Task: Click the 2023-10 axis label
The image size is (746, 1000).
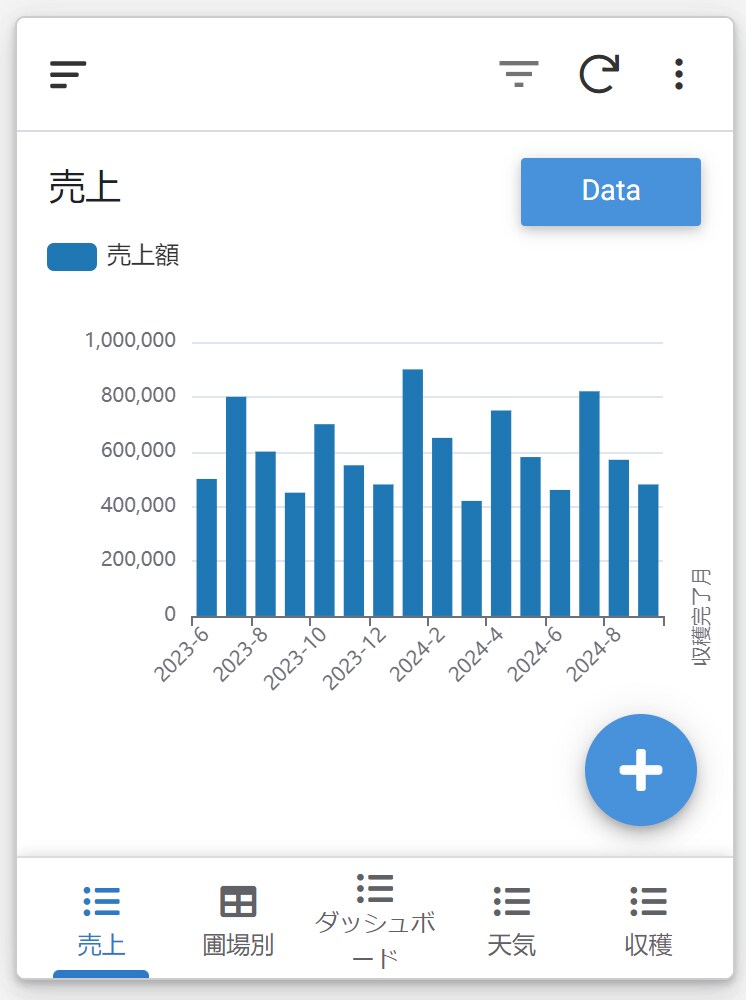Action: coord(295,659)
